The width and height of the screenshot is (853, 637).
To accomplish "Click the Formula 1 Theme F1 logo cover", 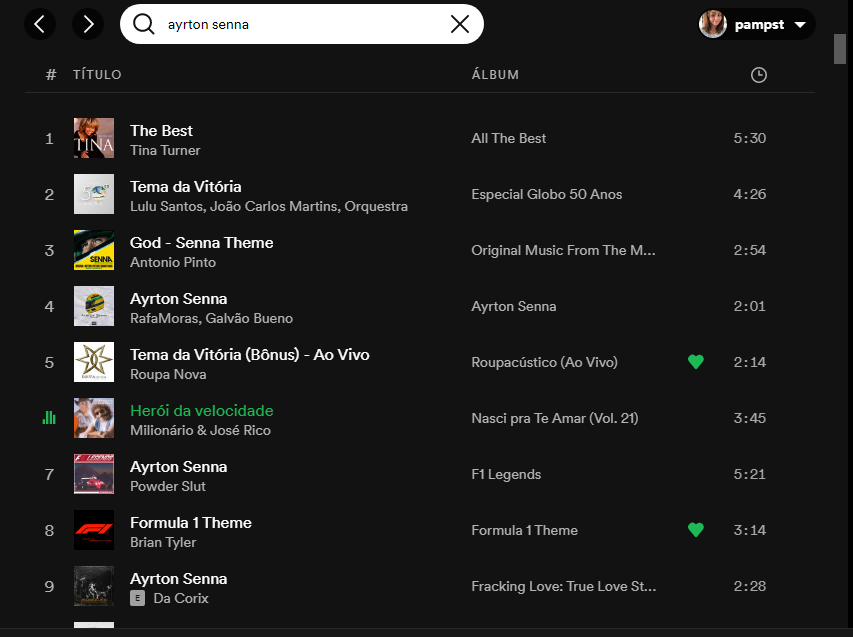I will [94, 530].
